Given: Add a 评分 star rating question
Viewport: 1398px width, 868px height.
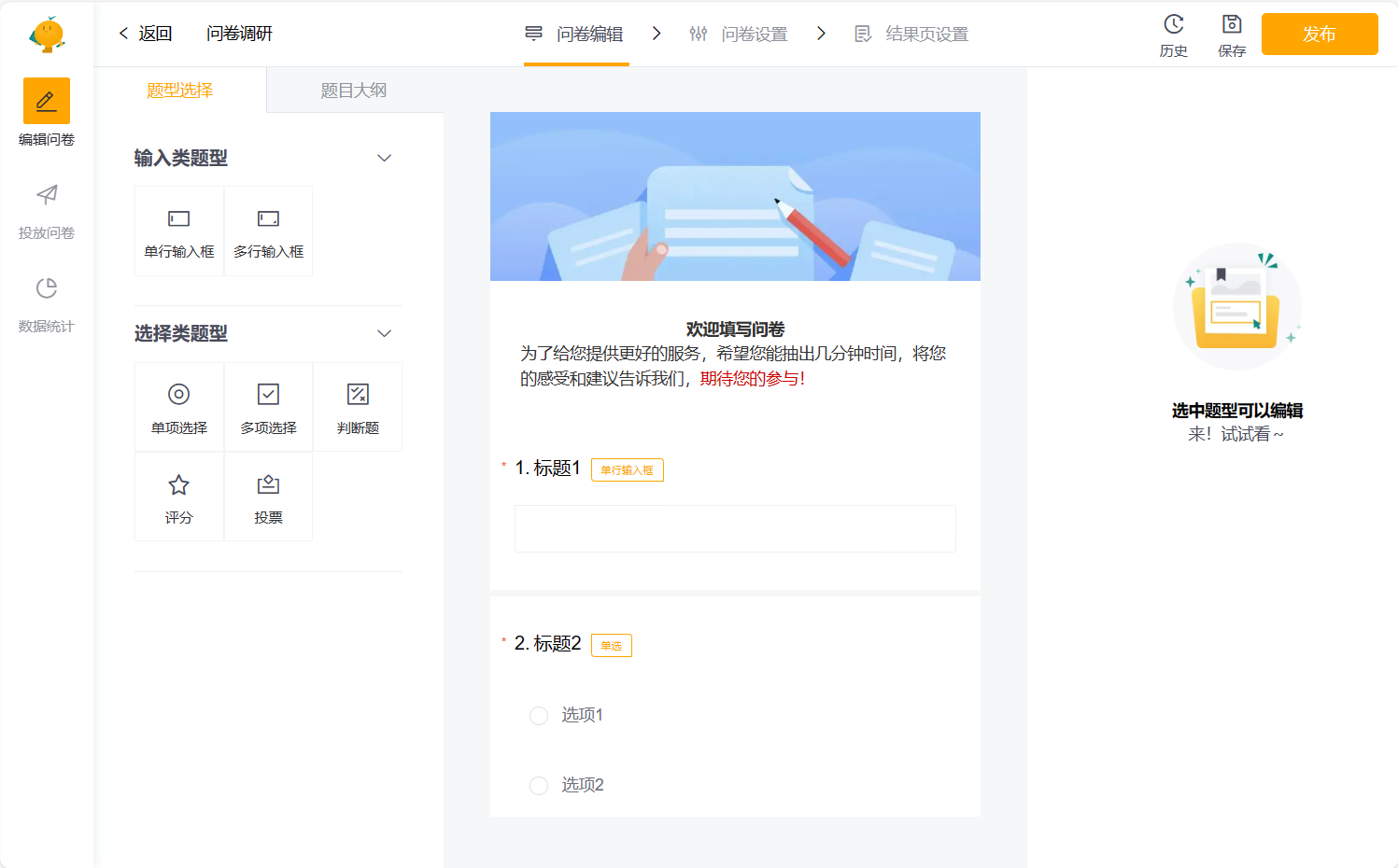Looking at the screenshot, I should [179, 497].
